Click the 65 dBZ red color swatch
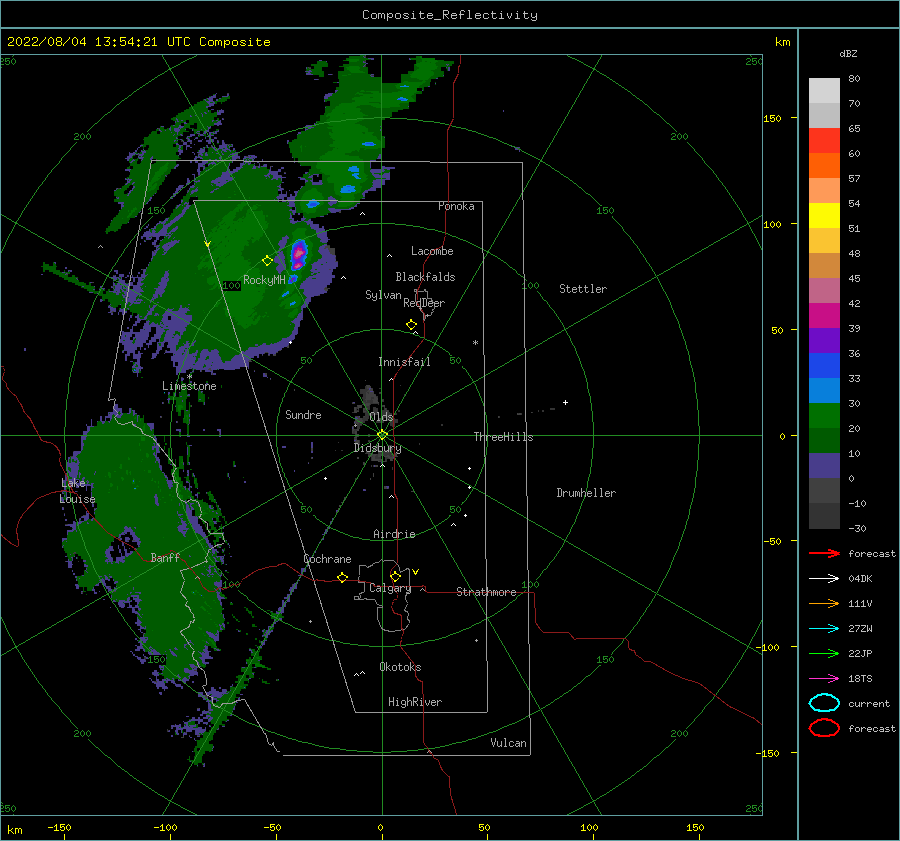This screenshot has height=841, width=900. click(x=824, y=140)
